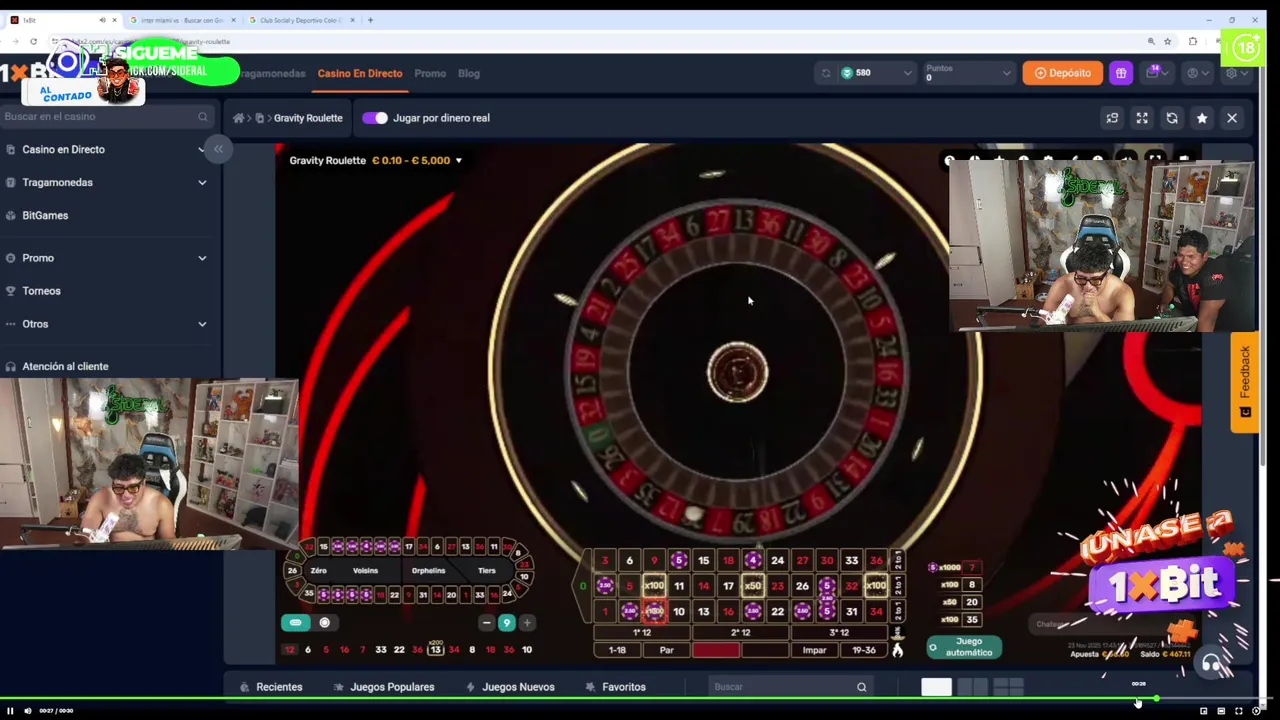Mute the 1xBit browser tab audio
Screen dimensions: 1280x720
tap(102, 20)
